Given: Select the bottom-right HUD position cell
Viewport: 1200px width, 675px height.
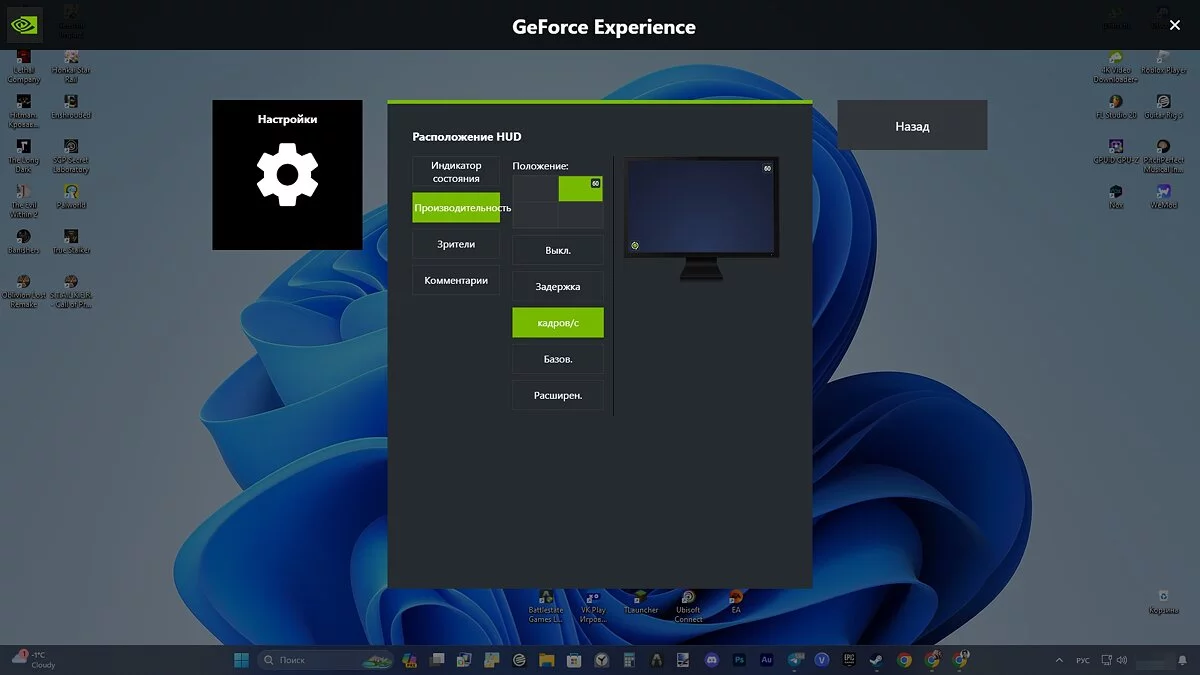Looking at the screenshot, I should point(580,215).
